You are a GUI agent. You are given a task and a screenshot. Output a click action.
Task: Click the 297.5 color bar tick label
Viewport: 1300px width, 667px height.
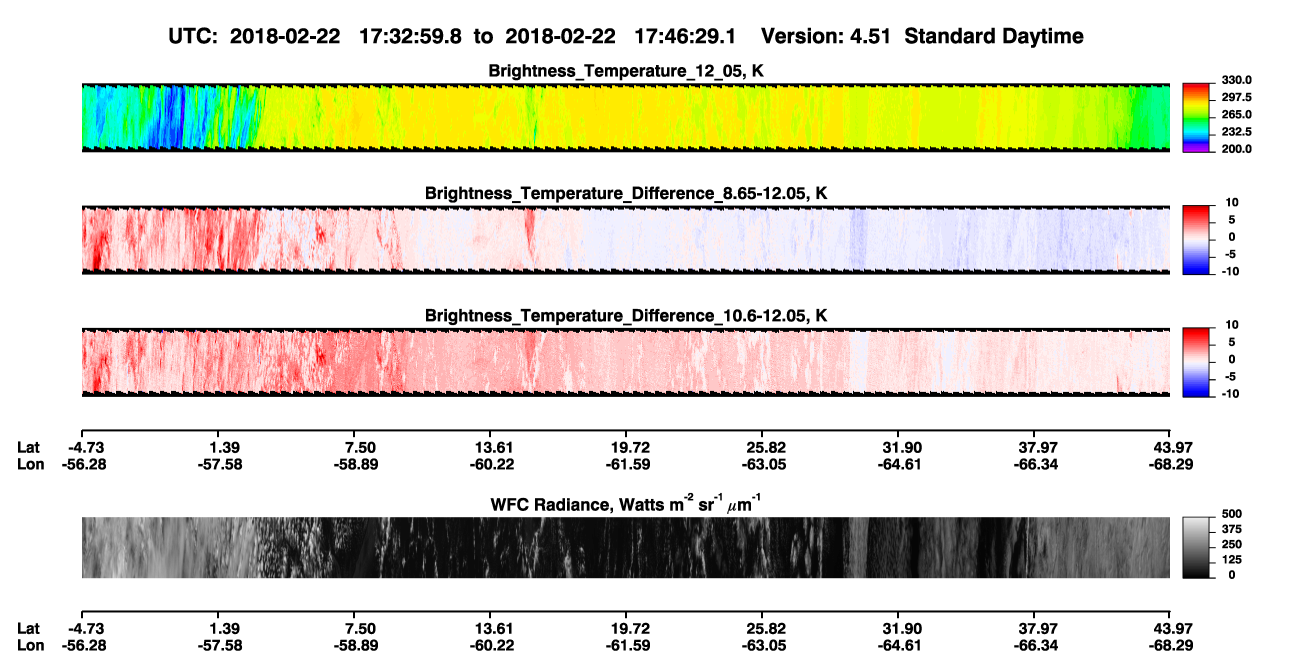coord(1235,97)
